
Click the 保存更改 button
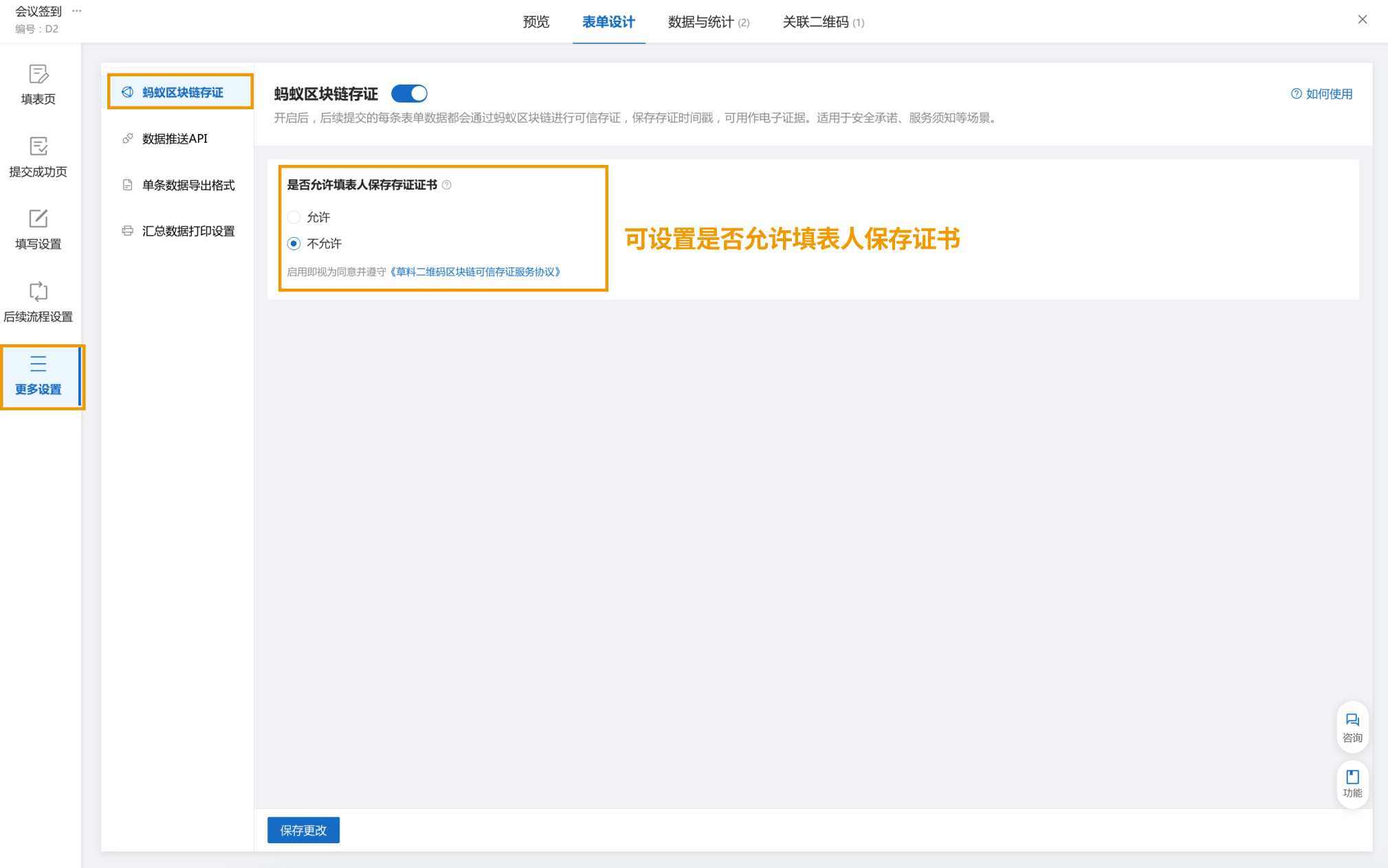pos(303,830)
